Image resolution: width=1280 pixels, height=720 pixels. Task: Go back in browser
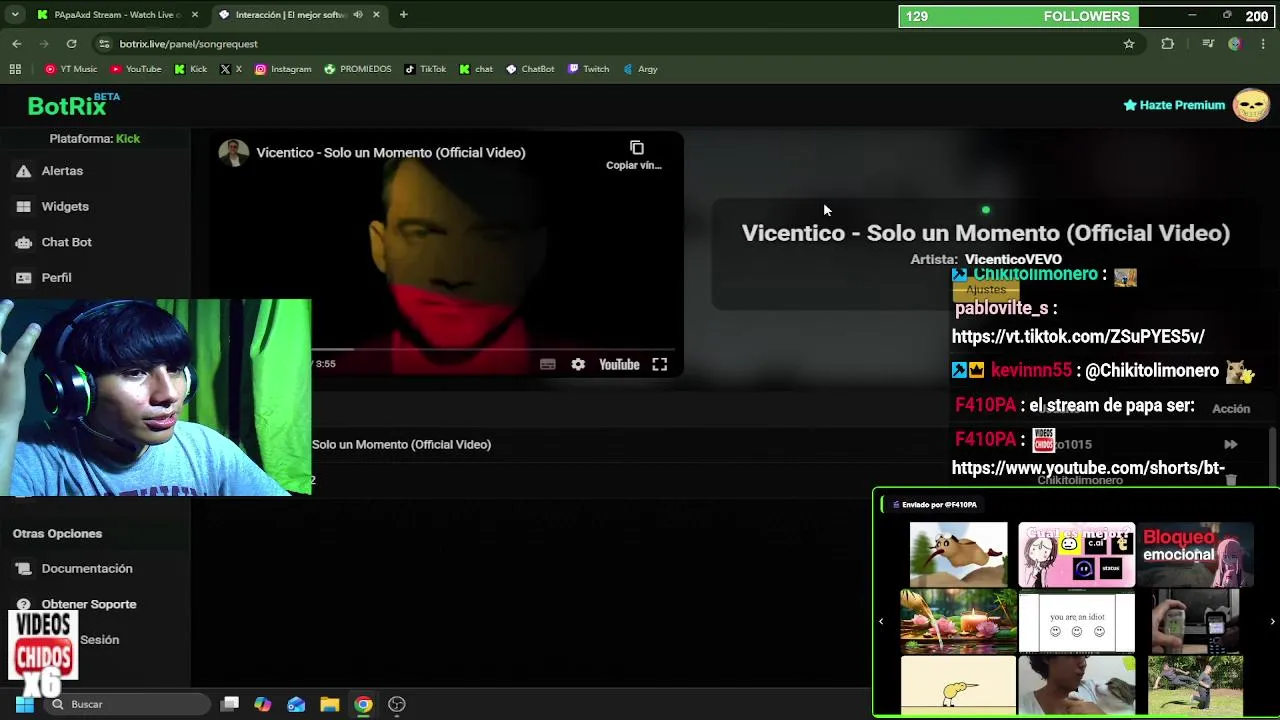17,44
